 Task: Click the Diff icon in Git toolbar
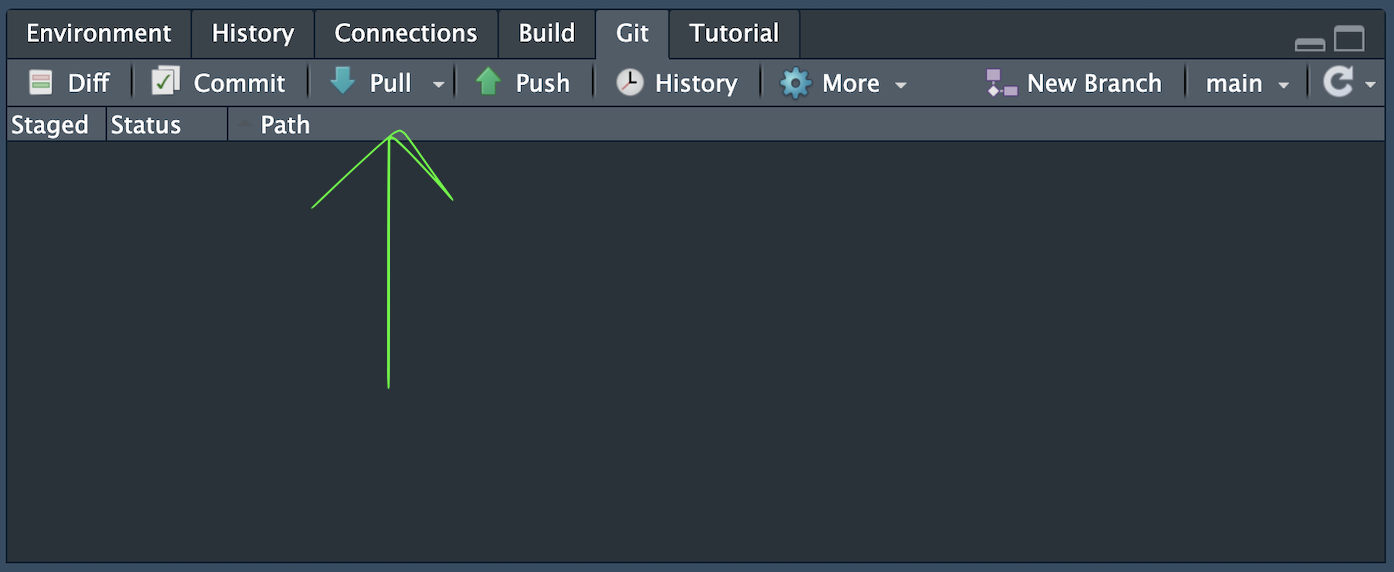pos(40,83)
